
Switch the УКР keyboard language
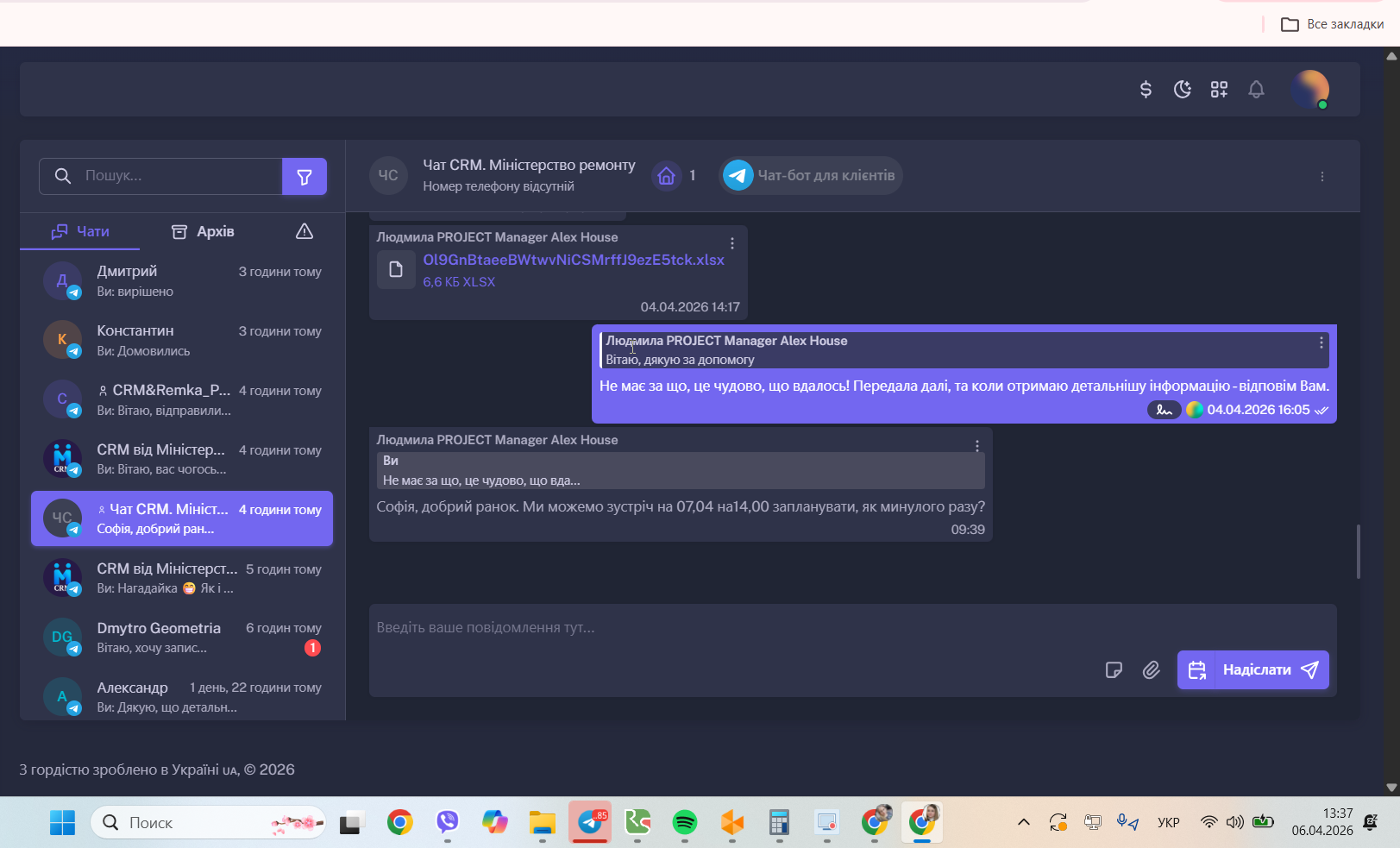coord(1169,823)
